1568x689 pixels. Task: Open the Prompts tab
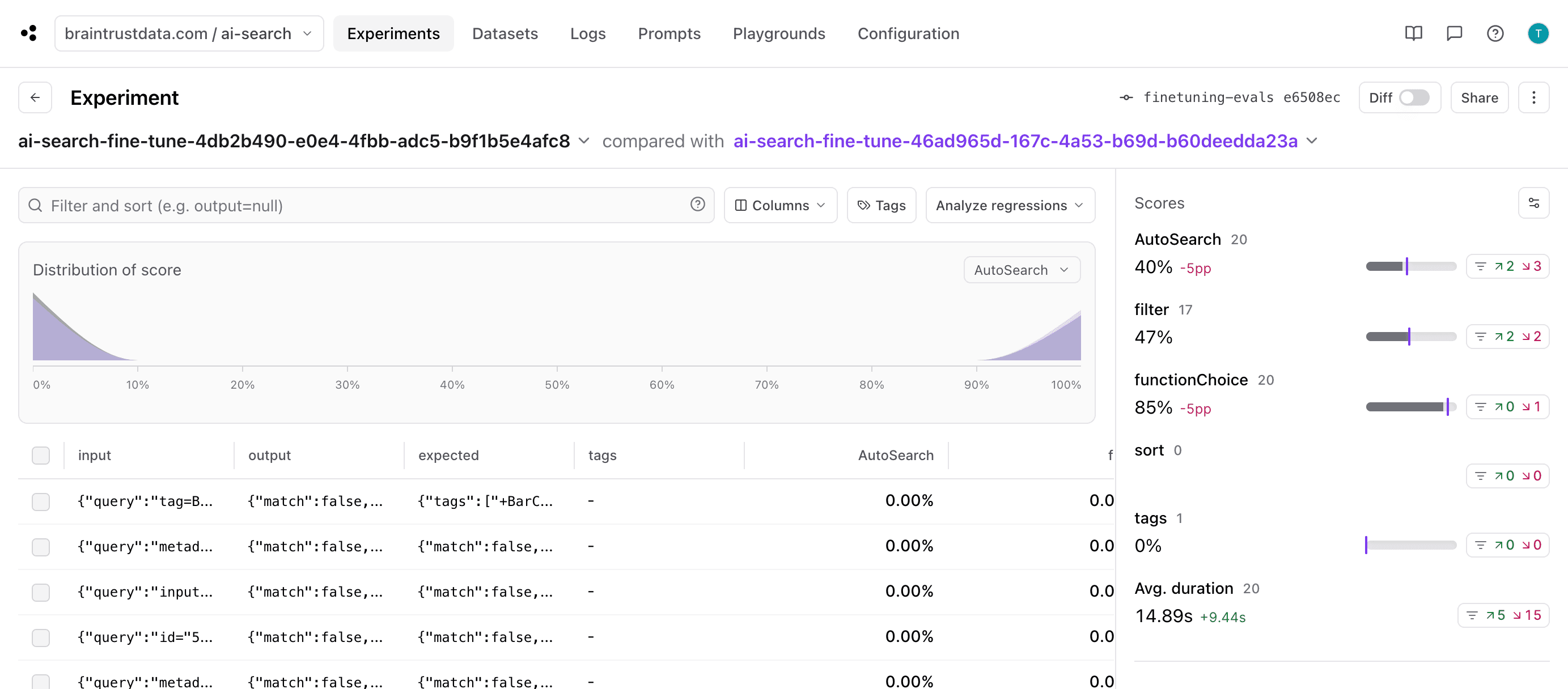(x=669, y=33)
